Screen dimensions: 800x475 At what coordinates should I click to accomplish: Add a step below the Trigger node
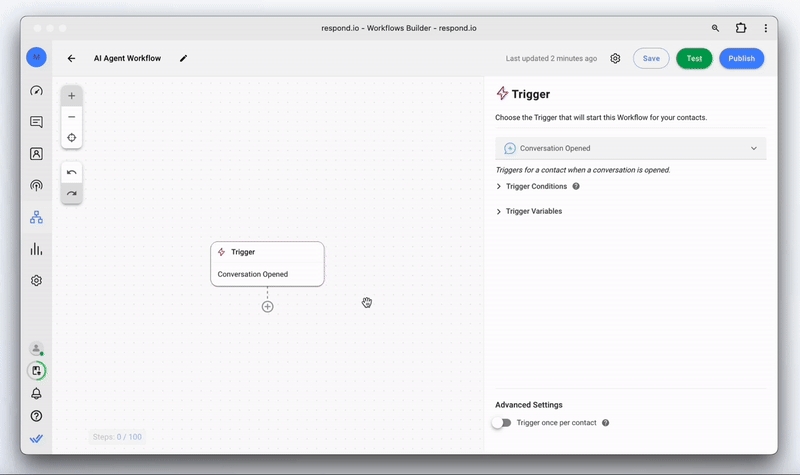point(267,307)
